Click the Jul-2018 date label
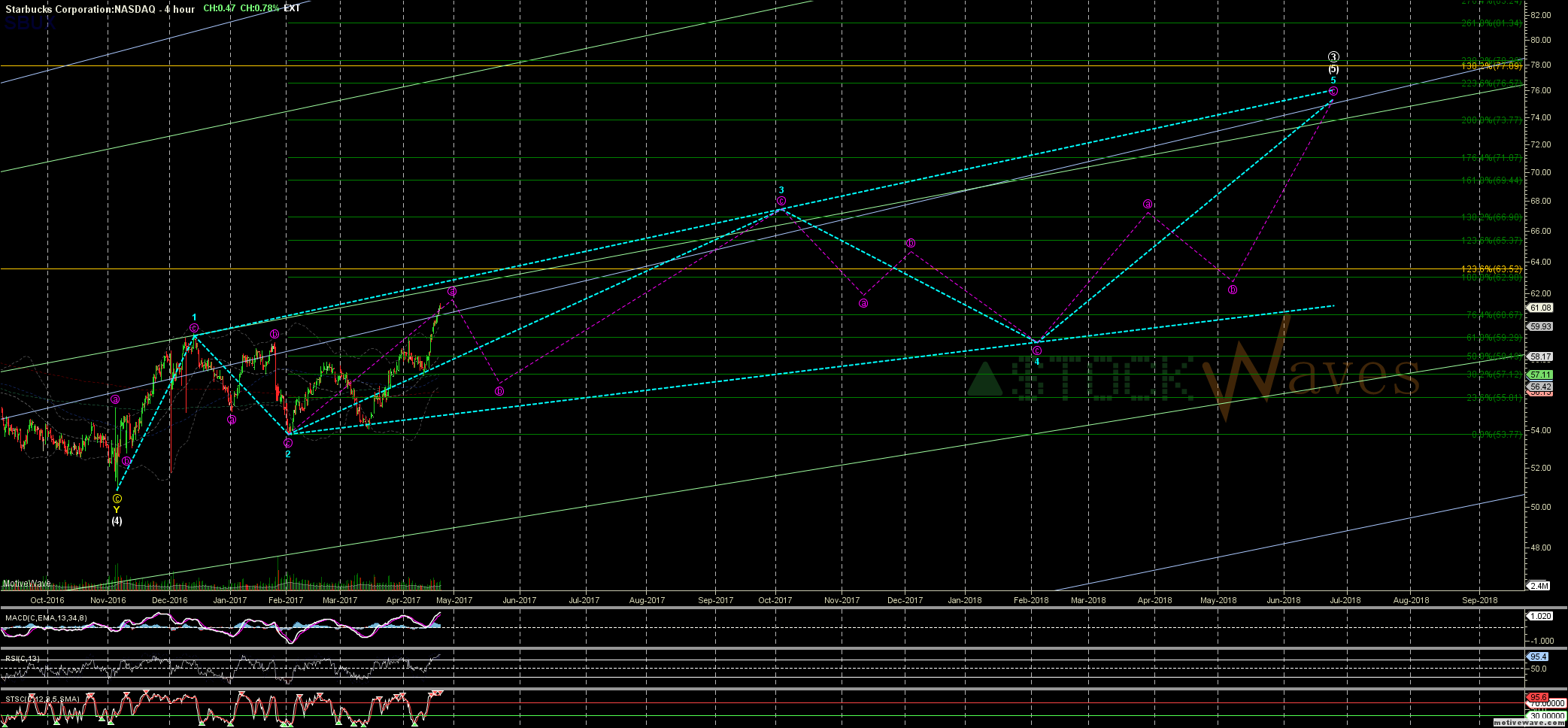Screen dimensions: 1568x728 [1346, 600]
